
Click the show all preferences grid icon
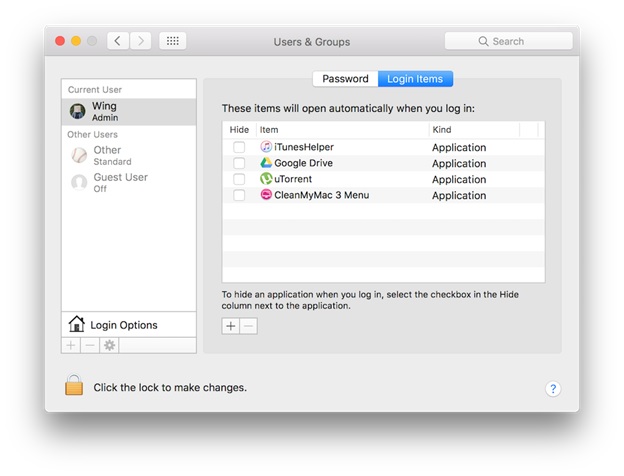(172, 41)
